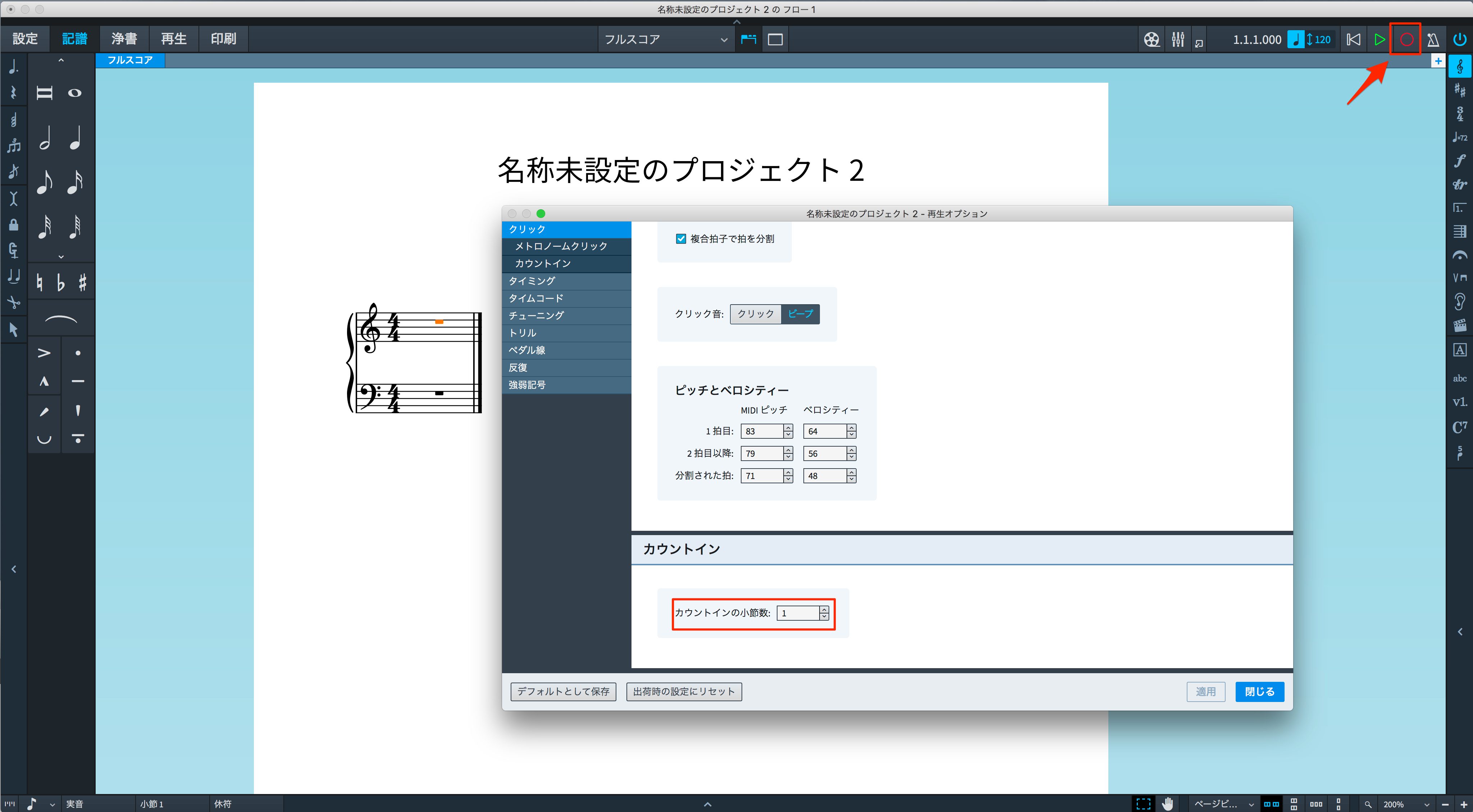Screen dimensions: 1473x812
Task: Switch to galley view icon
Action: (x=748, y=40)
